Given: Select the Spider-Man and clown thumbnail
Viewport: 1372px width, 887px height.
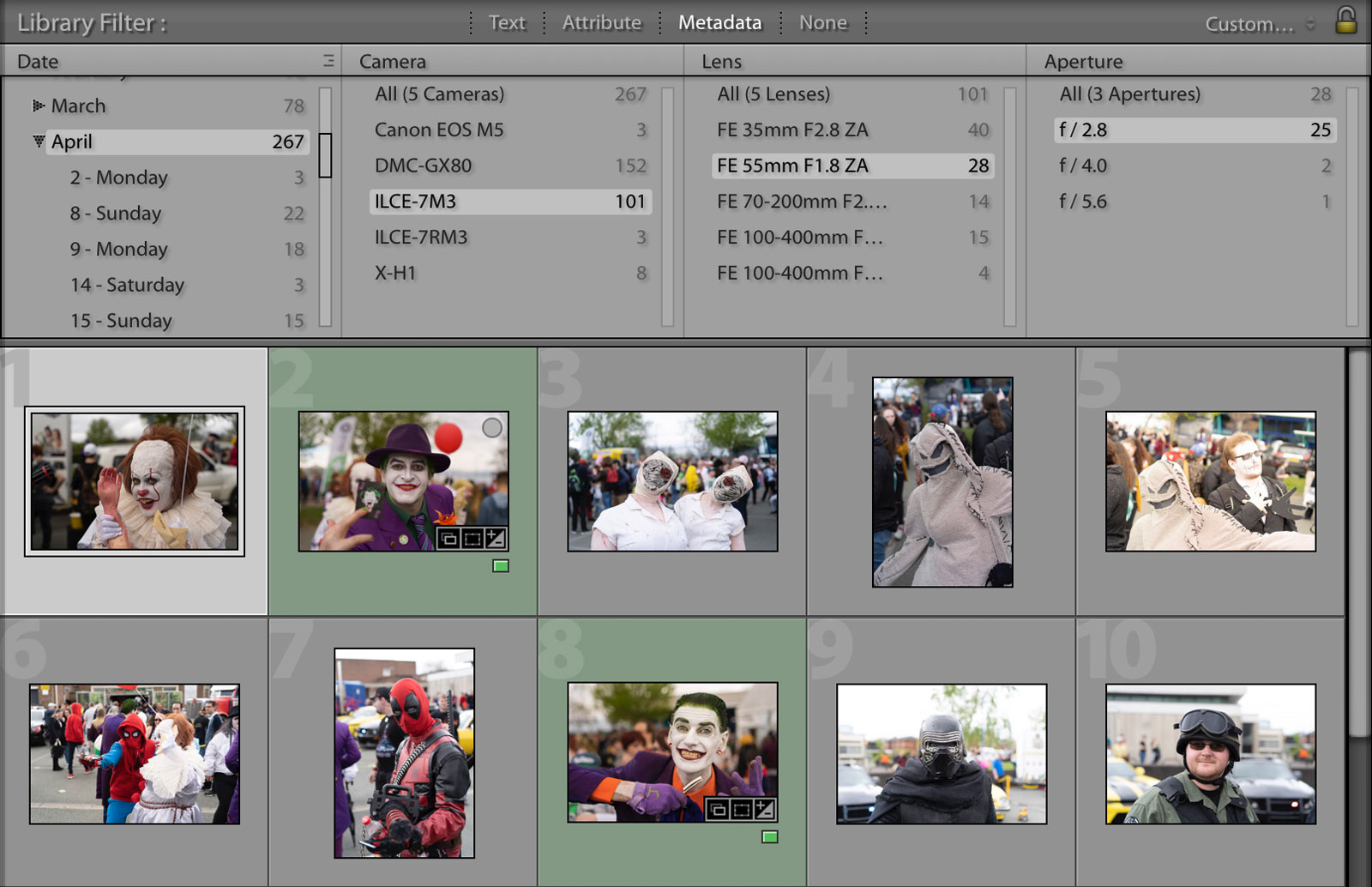Looking at the screenshot, I should pos(135,754).
